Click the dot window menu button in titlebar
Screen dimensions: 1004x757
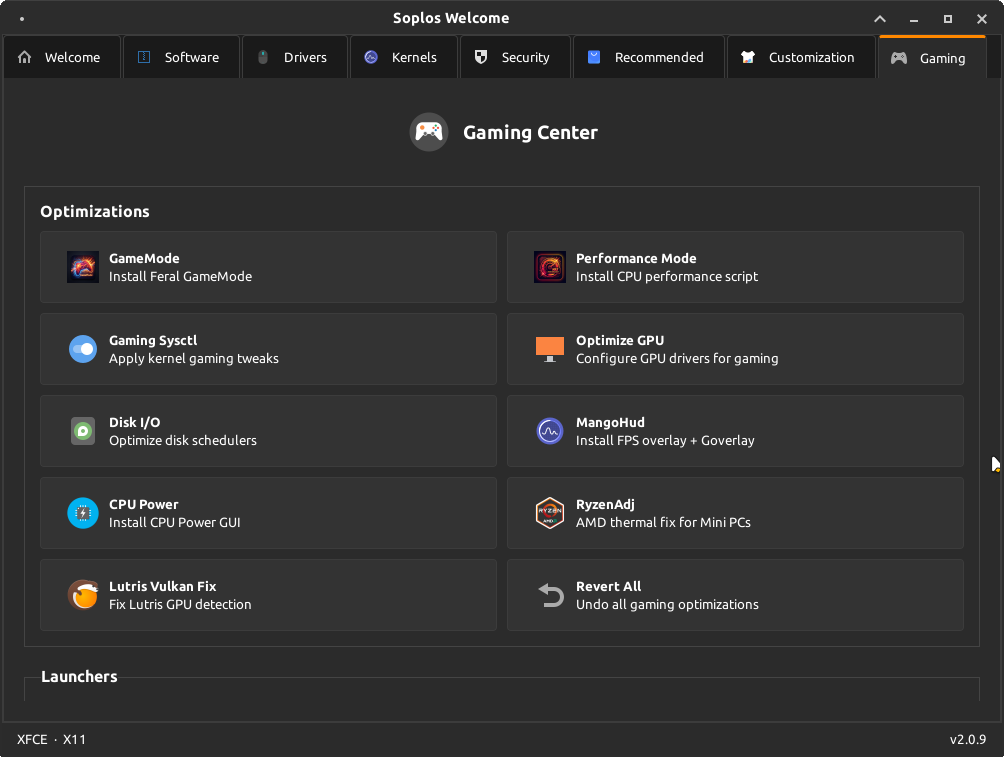tap(22, 19)
